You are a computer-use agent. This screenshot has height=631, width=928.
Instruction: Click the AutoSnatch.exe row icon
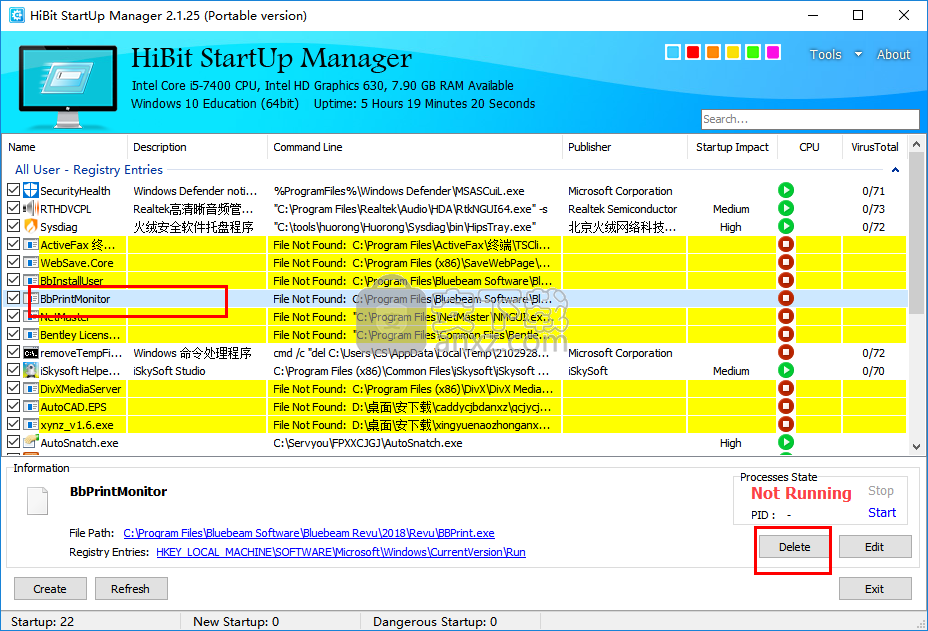click(31, 442)
